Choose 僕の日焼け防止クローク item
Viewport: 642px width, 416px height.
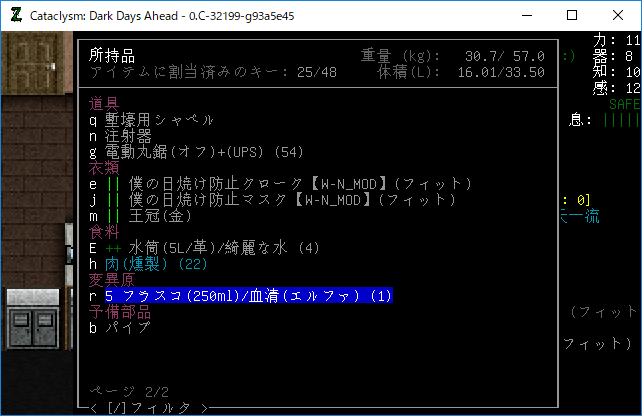[280, 184]
